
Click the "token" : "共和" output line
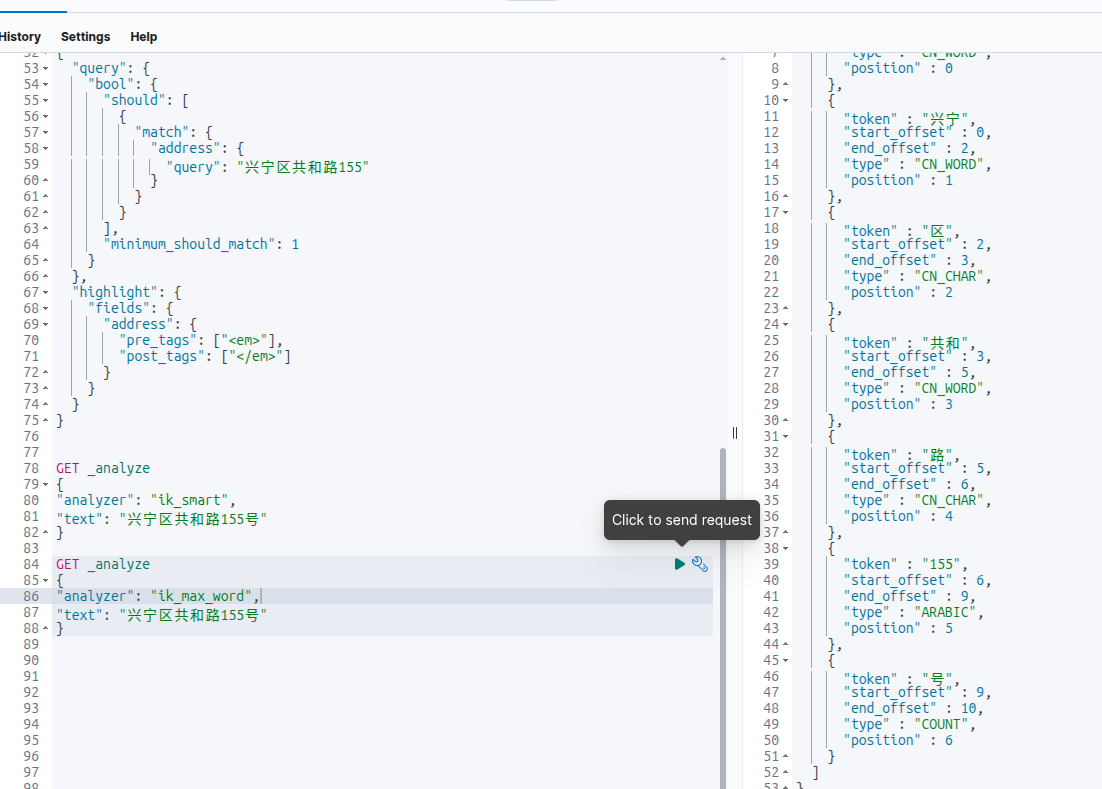pyautogui.click(x=910, y=343)
